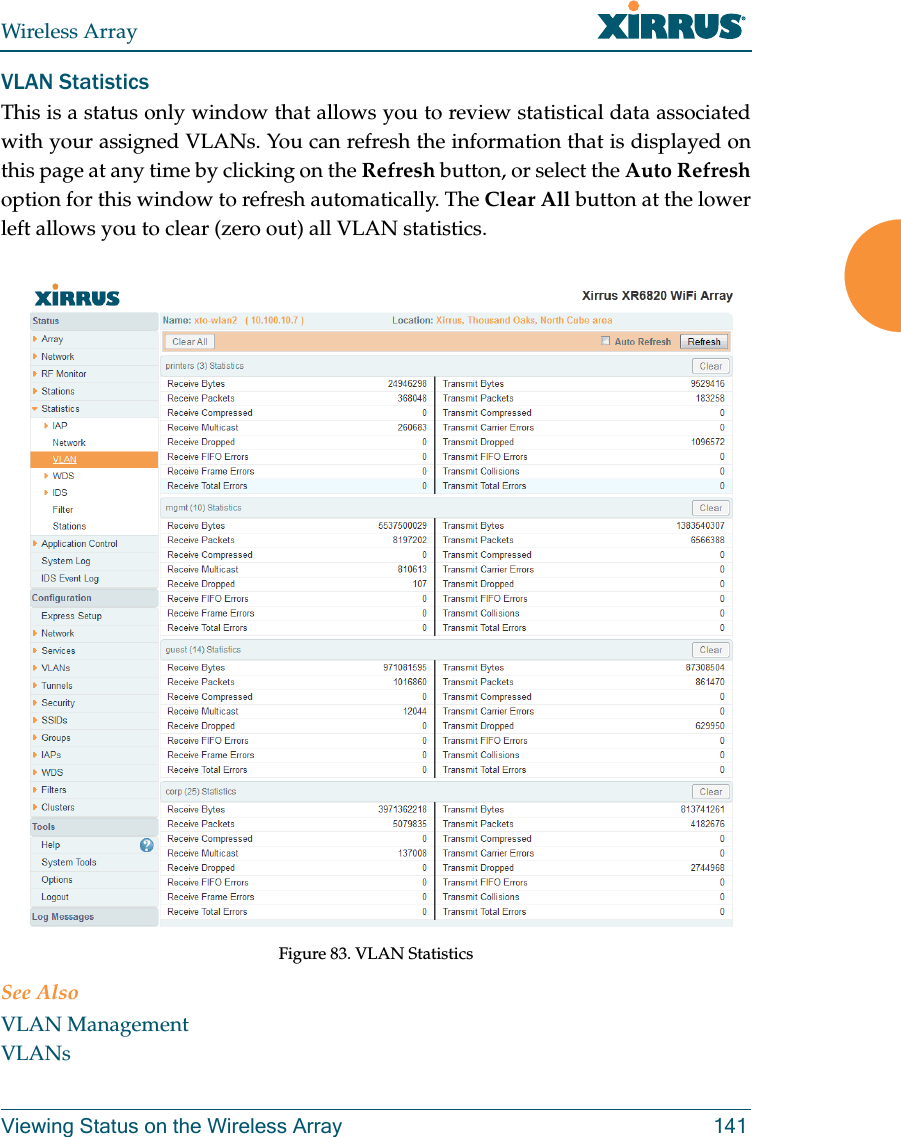This screenshot has width=901, height=1137.
Task: Enable the Auto Refresh checkbox
Action: (x=605, y=341)
